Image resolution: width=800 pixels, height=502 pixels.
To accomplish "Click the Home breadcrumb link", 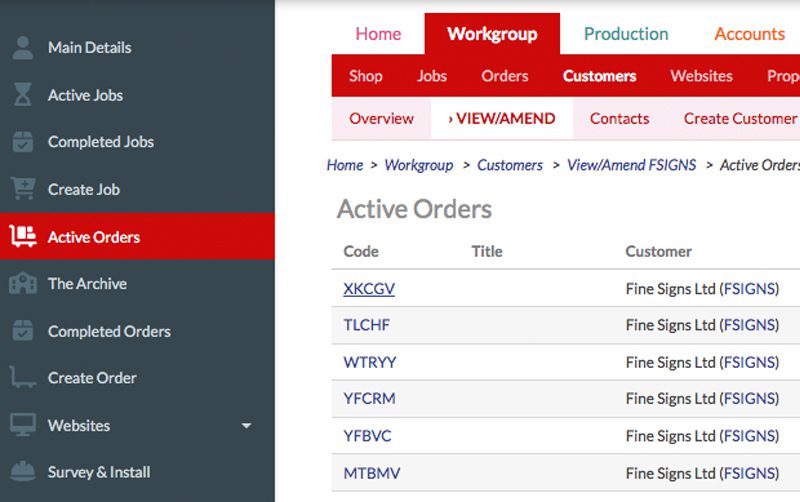I will [x=345, y=165].
